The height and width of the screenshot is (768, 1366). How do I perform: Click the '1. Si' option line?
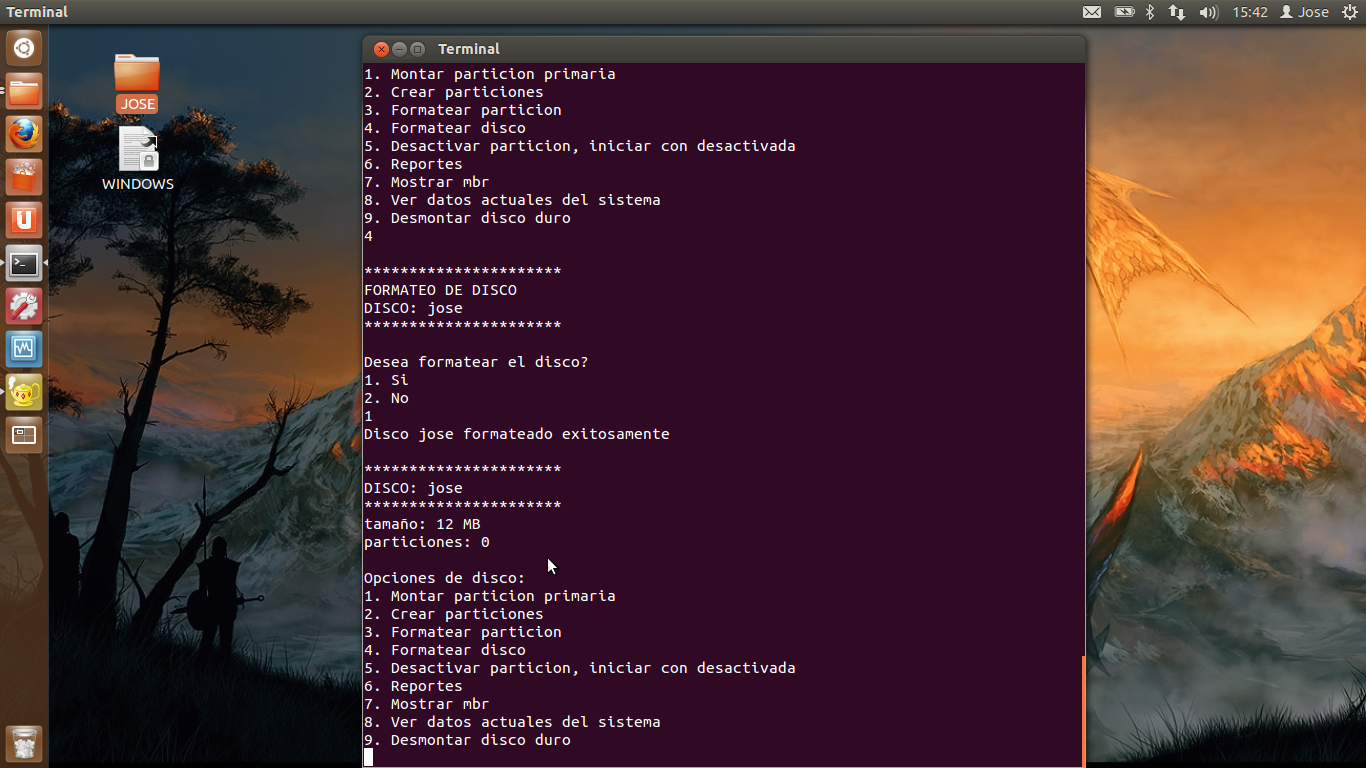click(386, 380)
